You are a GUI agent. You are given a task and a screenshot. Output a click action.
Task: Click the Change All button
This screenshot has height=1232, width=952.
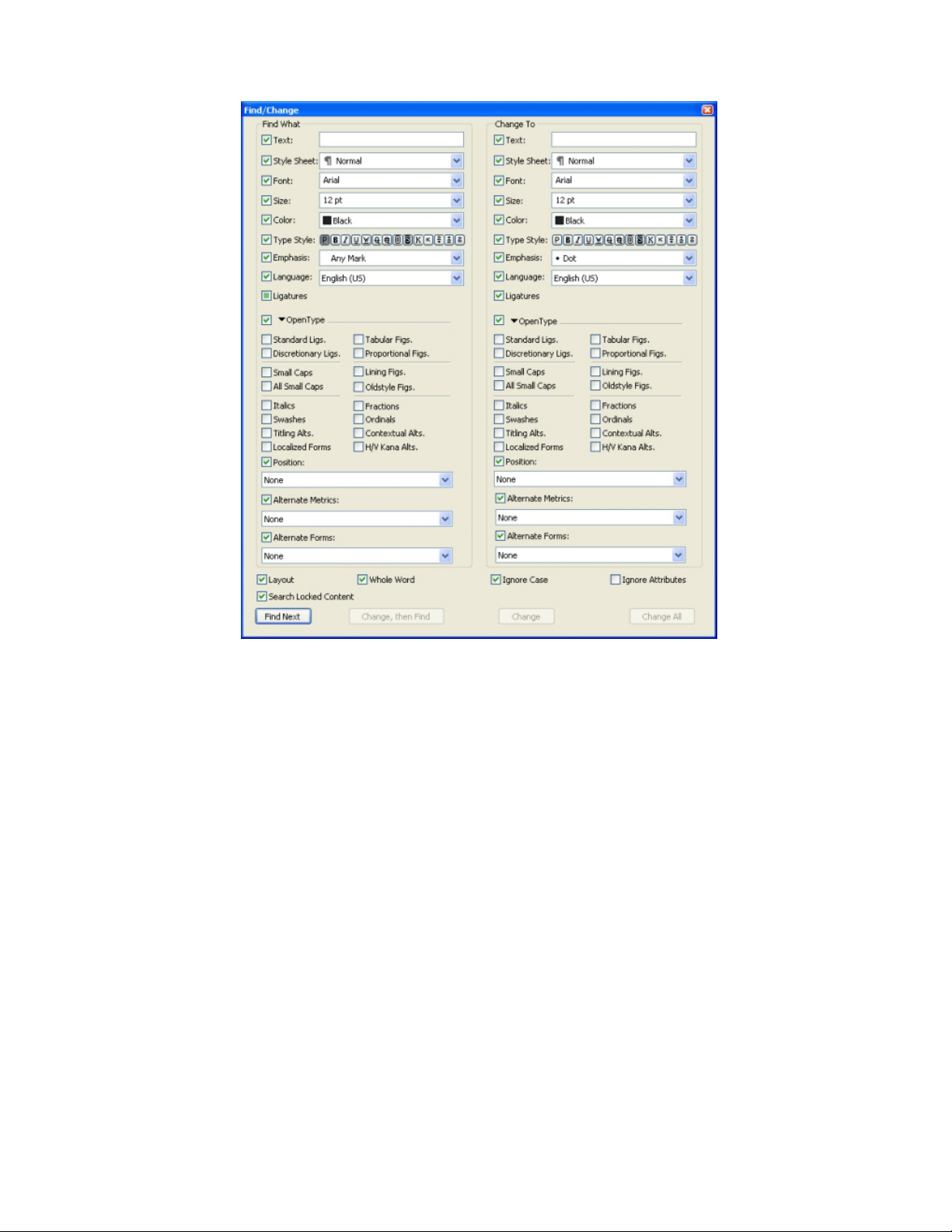pos(661,616)
